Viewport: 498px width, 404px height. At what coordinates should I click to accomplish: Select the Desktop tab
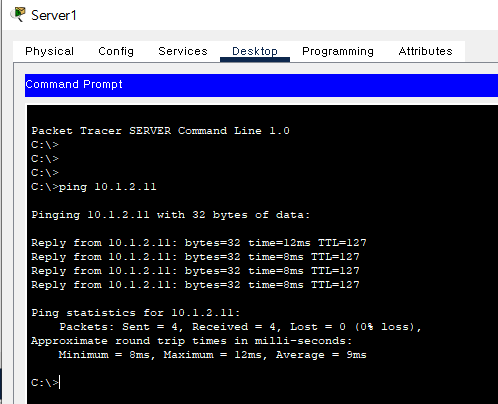tap(255, 51)
